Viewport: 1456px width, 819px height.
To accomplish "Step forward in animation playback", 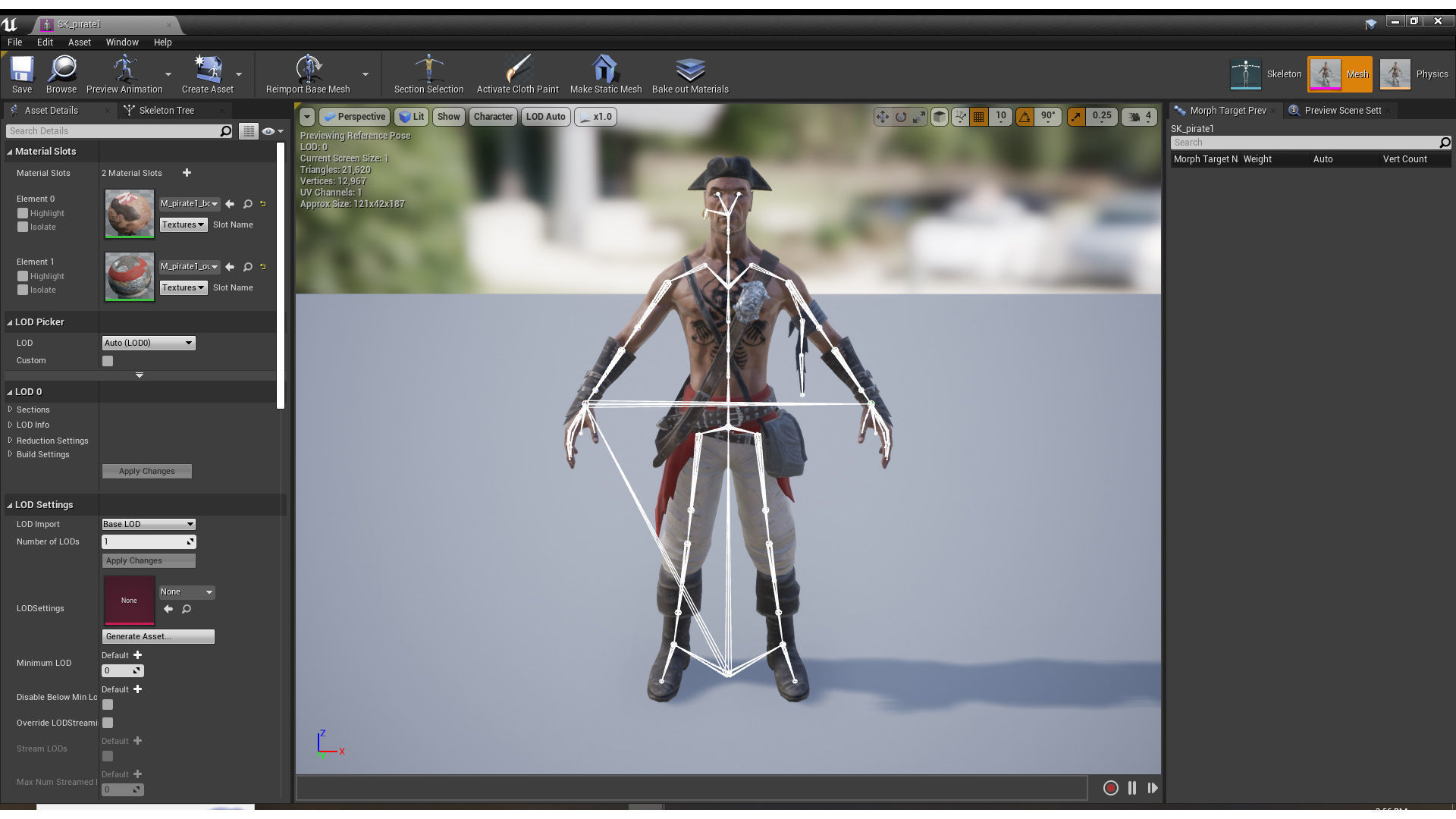I will click(1153, 788).
